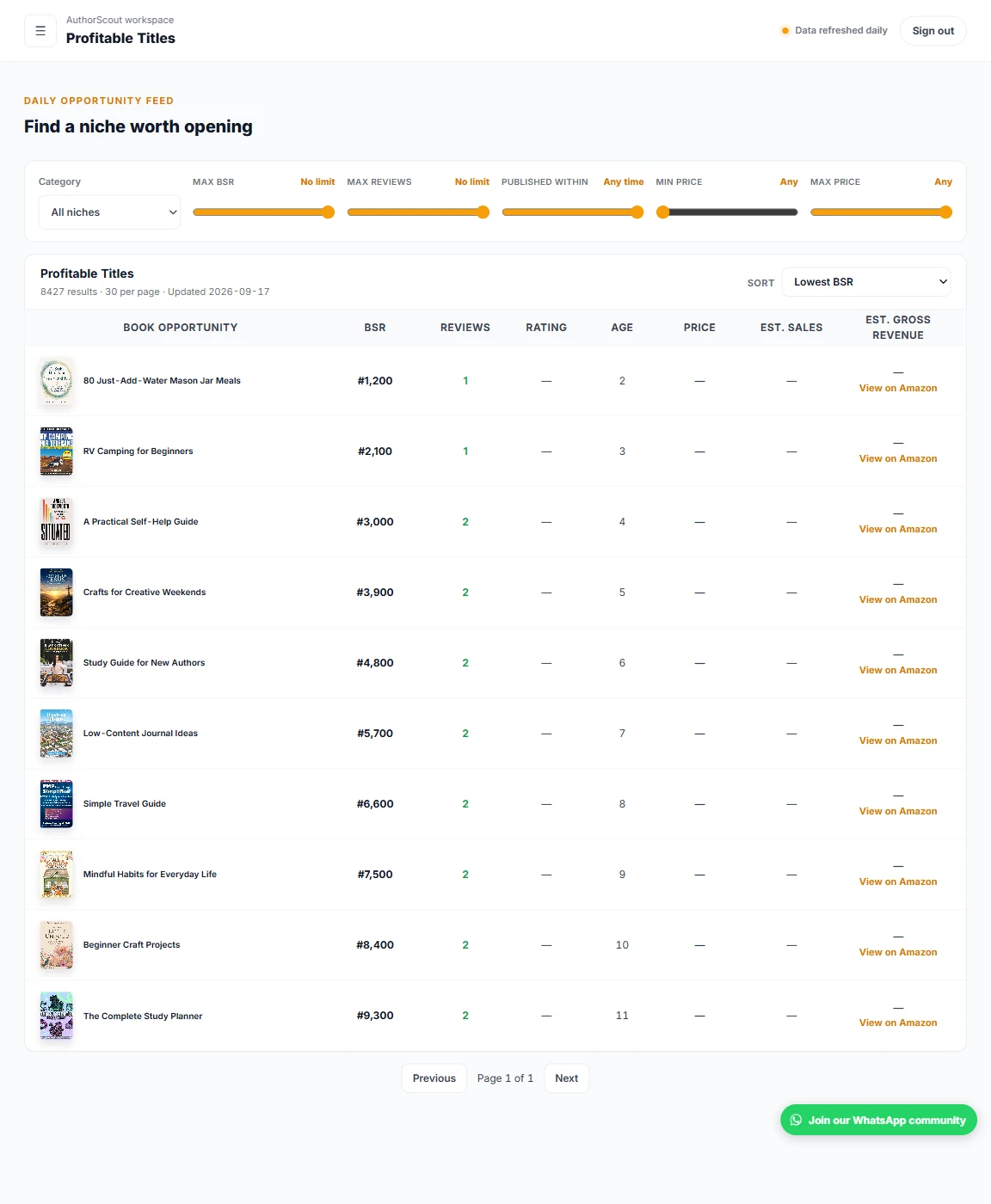Open Beginner Craft Projects cover
The image size is (991, 1204).
[x=57, y=945]
